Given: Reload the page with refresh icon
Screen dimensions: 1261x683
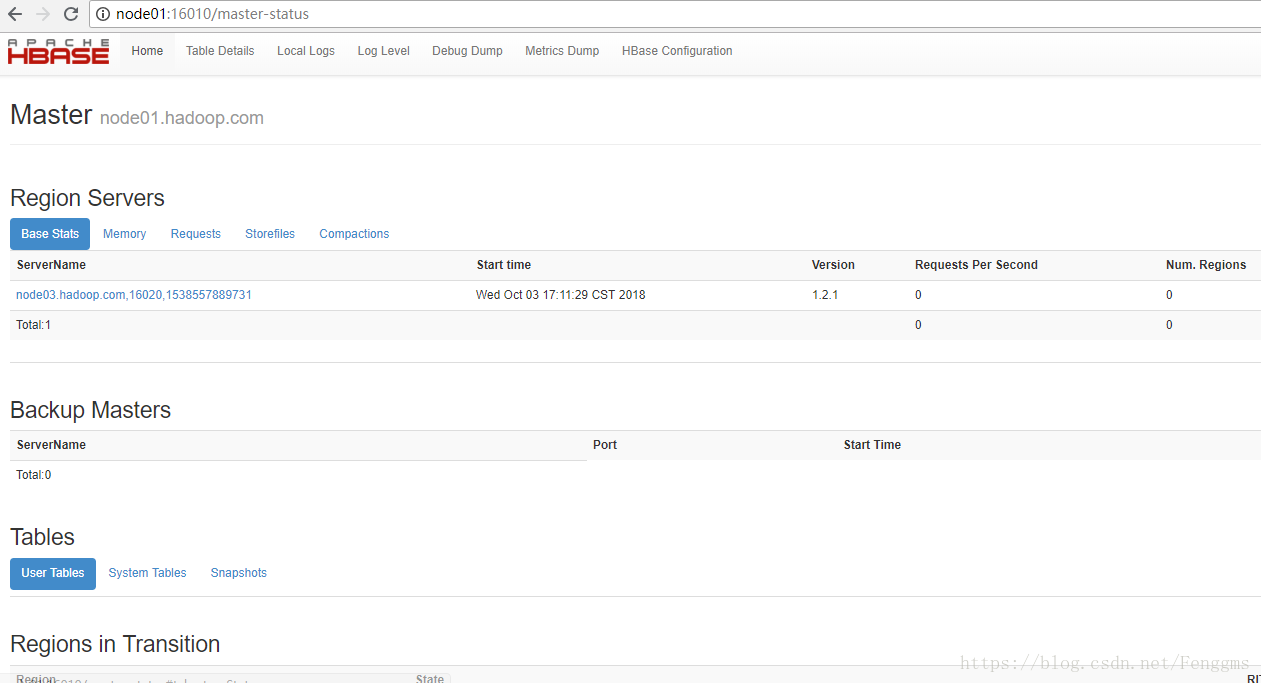Looking at the screenshot, I should pyautogui.click(x=71, y=14).
